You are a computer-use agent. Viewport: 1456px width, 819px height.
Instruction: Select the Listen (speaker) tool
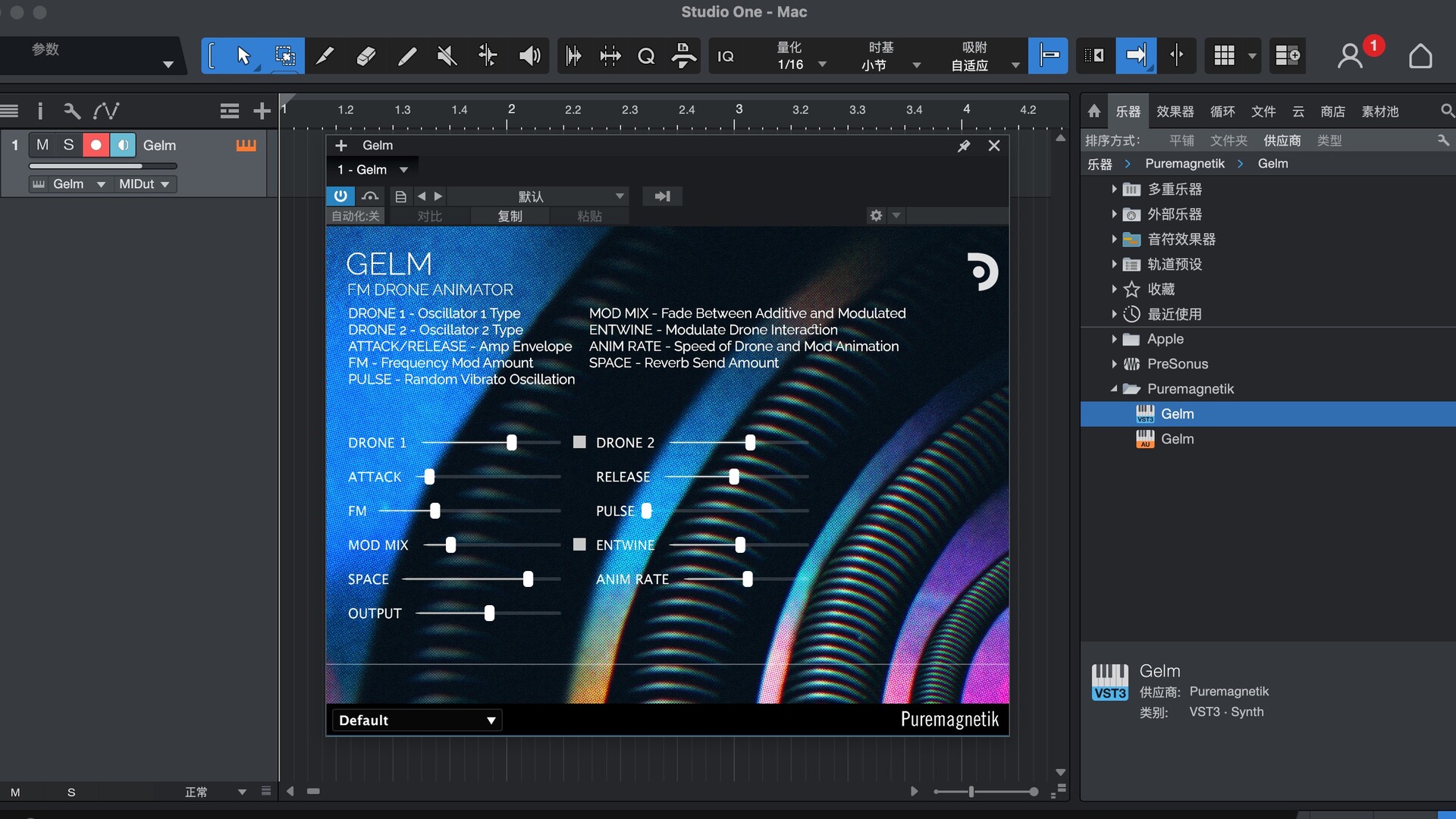point(529,55)
